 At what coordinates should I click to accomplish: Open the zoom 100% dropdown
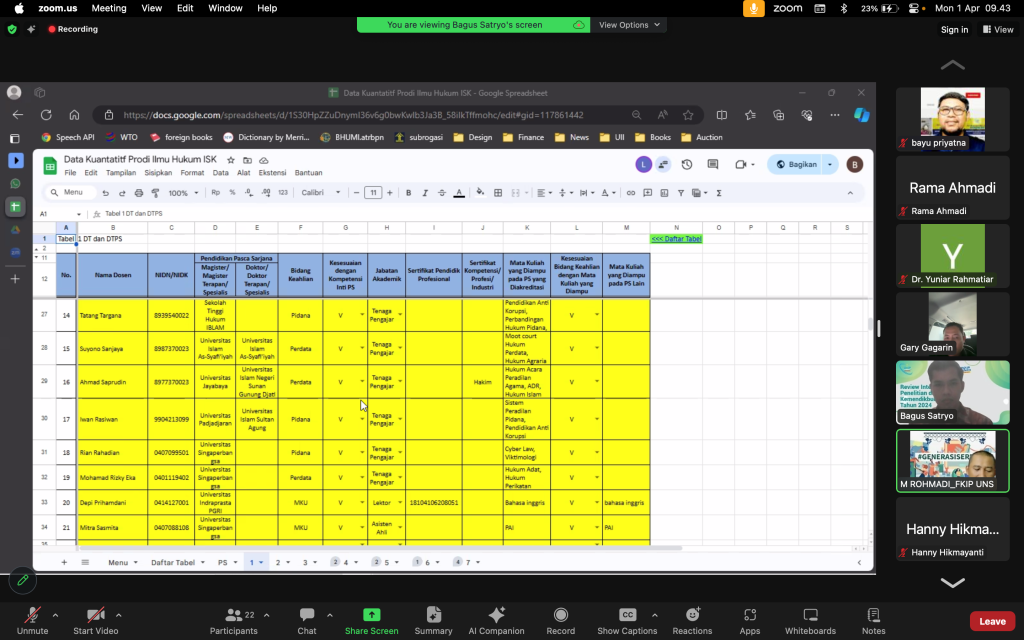point(183,193)
